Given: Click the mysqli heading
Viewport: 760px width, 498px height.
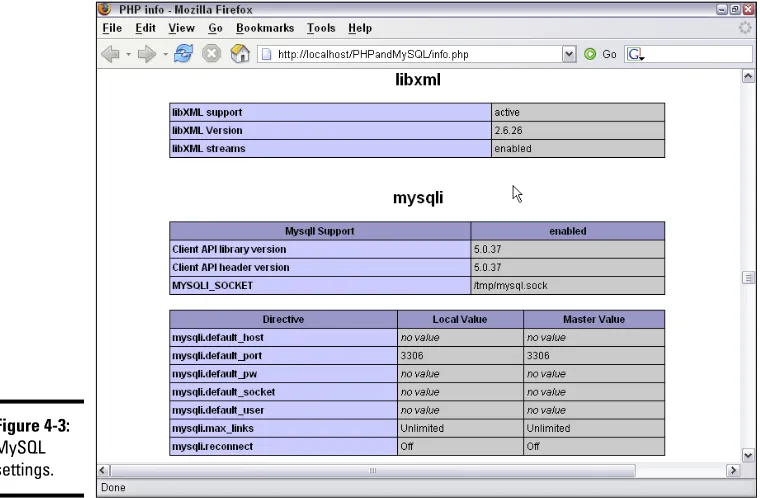Looking at the screenshot, I should [x=418, y=198].
